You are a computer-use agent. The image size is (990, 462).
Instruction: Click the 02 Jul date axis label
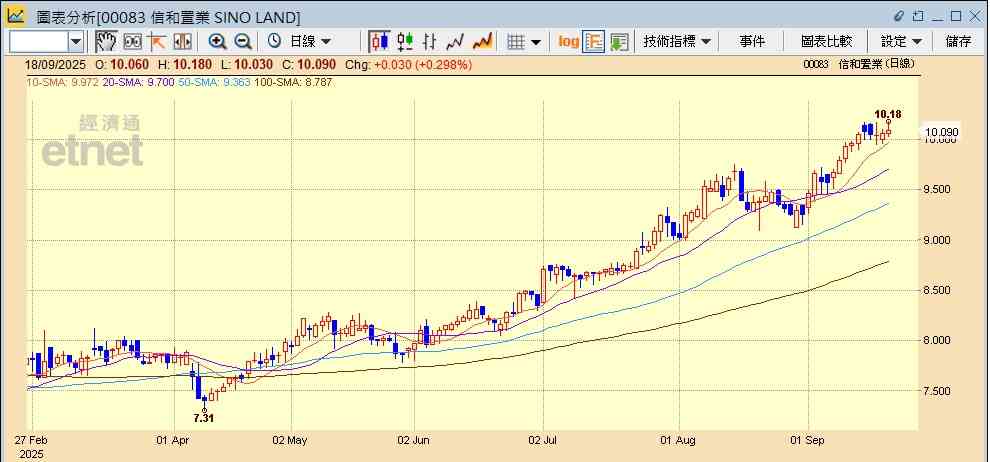click(x=543, y=440)
